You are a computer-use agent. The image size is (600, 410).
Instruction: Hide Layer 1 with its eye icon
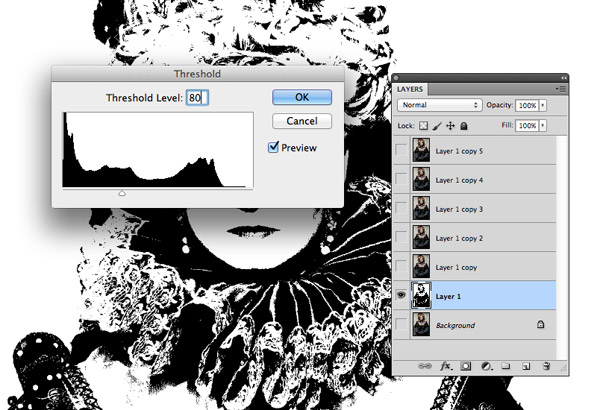401,295
